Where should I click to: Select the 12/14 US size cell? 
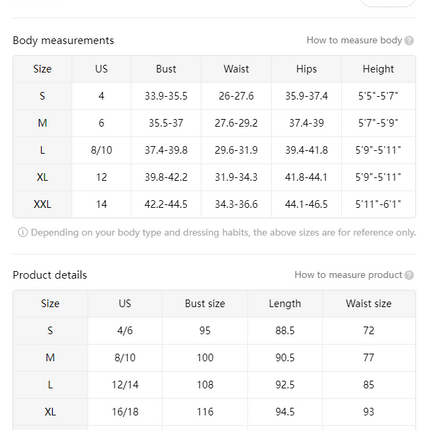(125, 385)
